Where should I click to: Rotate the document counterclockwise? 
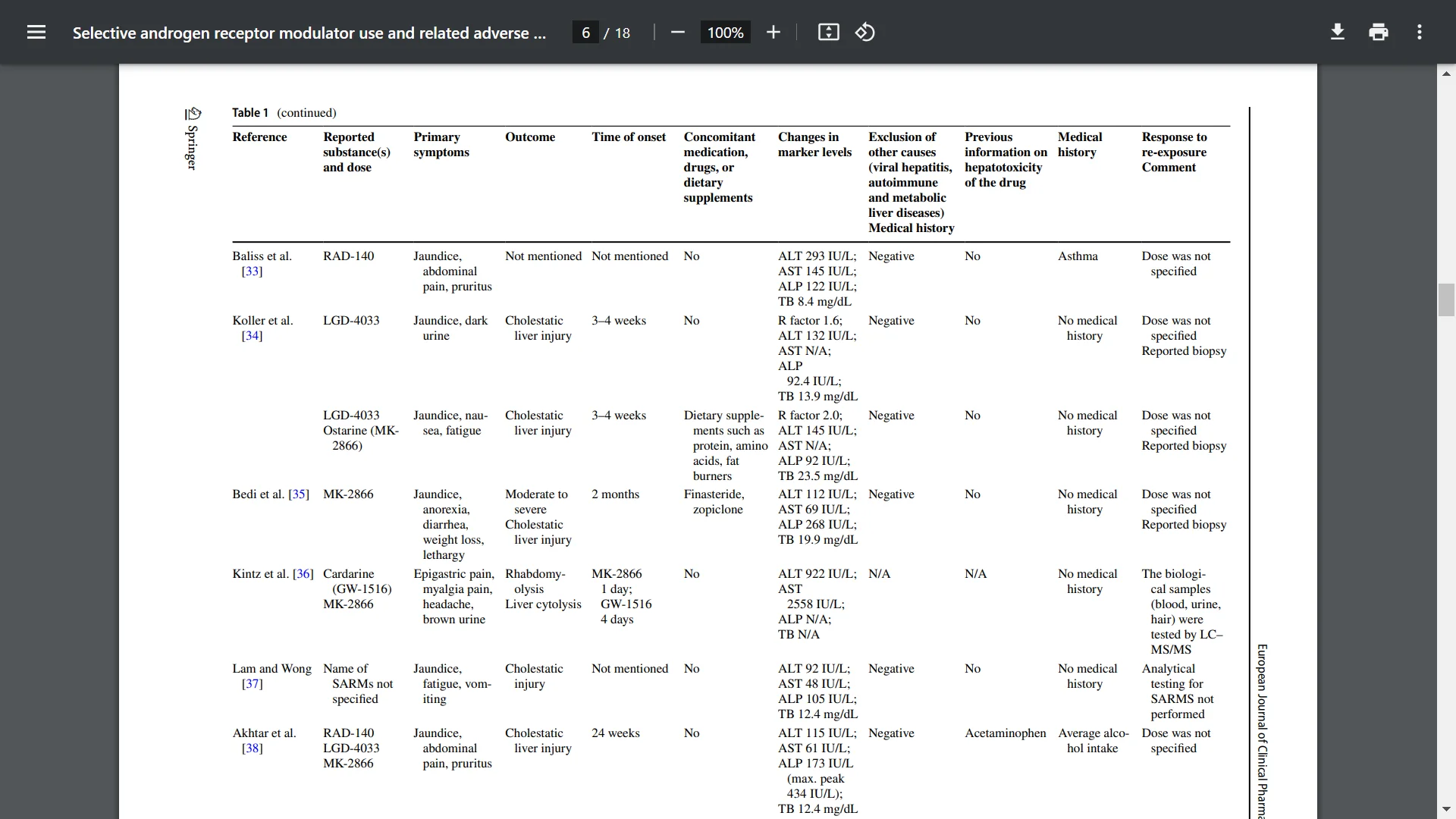tap(865, 32)
